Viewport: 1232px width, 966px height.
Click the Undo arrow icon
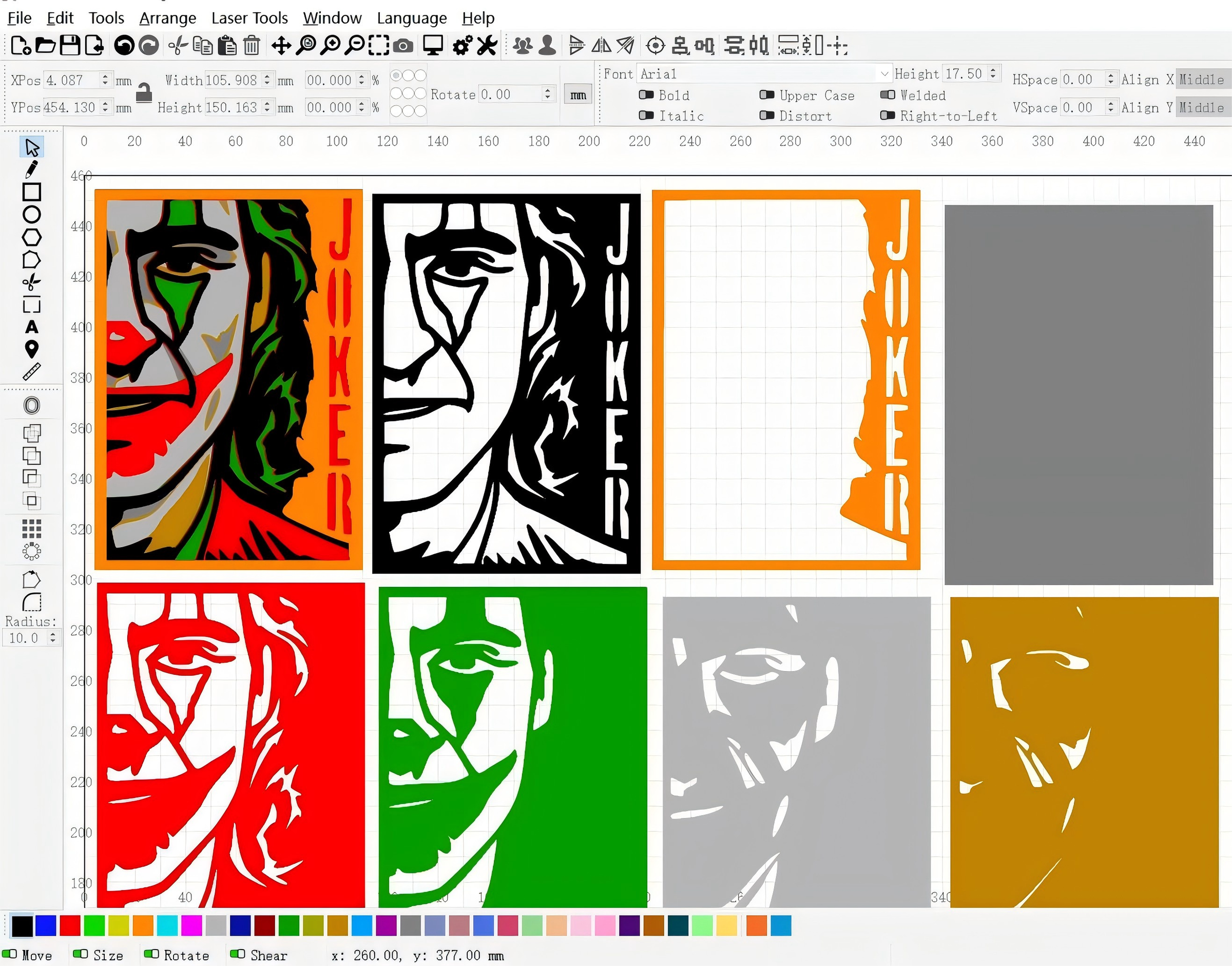(124, 45)
